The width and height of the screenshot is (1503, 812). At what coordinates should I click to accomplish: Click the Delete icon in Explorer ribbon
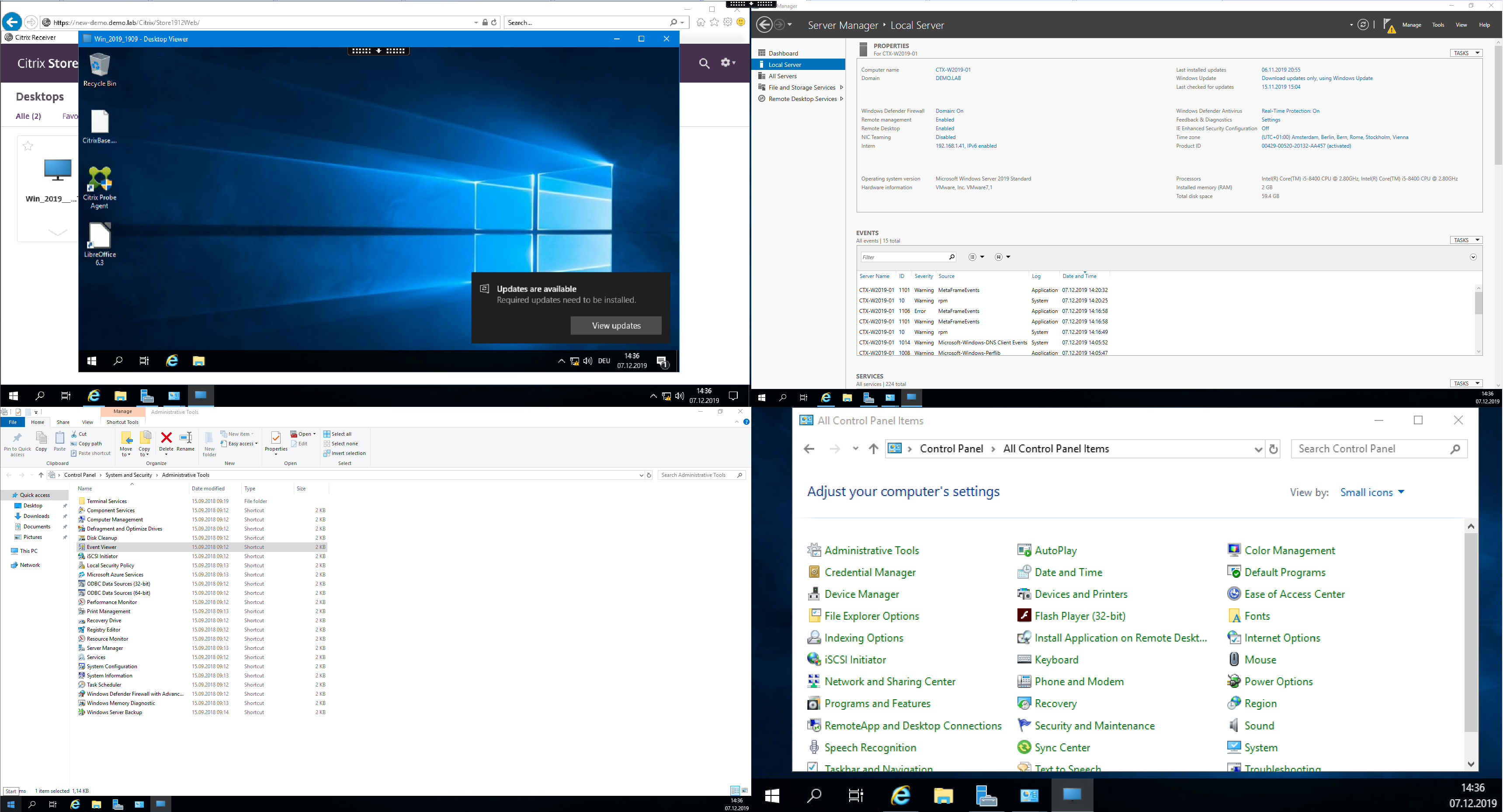tap(166, 438)
